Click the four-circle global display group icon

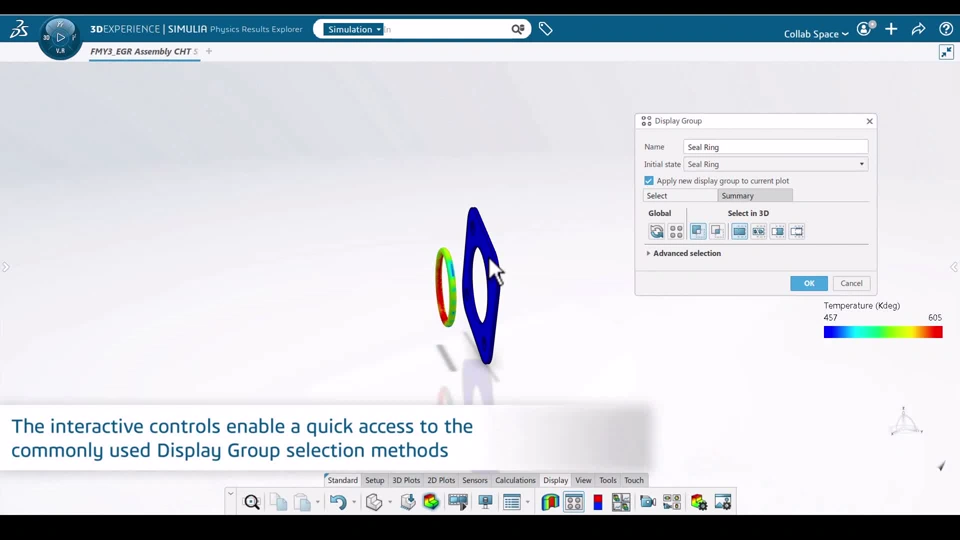point(676,231)
